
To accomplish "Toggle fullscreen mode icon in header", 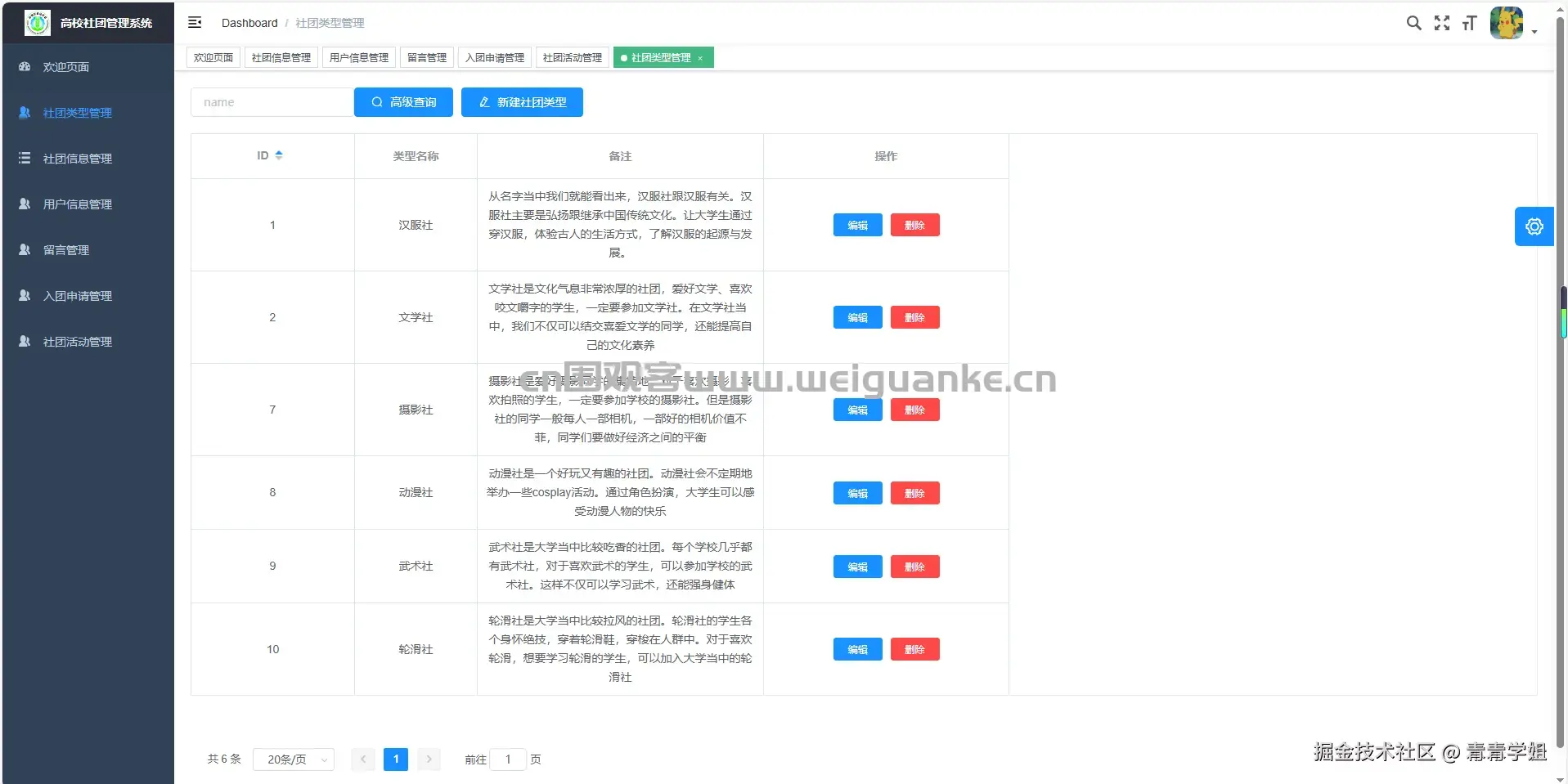I will 1442,23.
